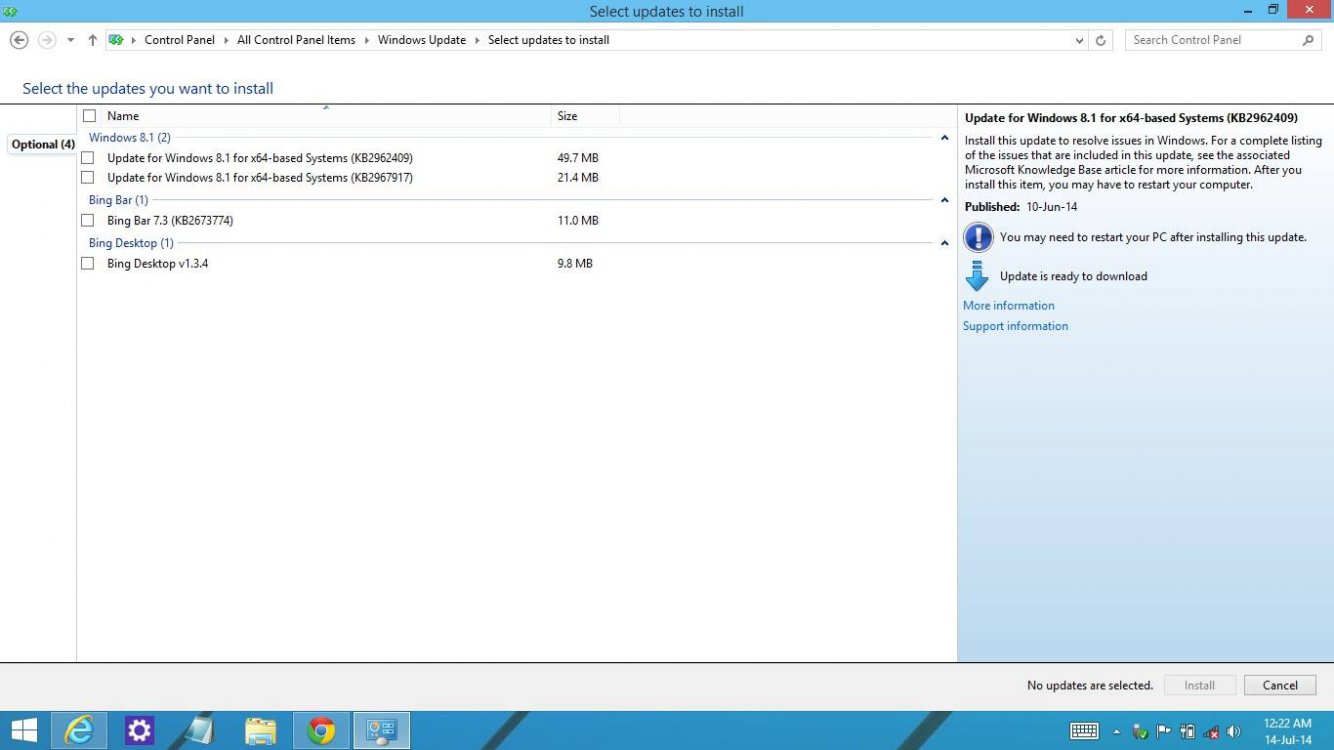Refresh the Control Panel address bar
This screenshot has height=750, width=1334.
[x=1101, y=40]
